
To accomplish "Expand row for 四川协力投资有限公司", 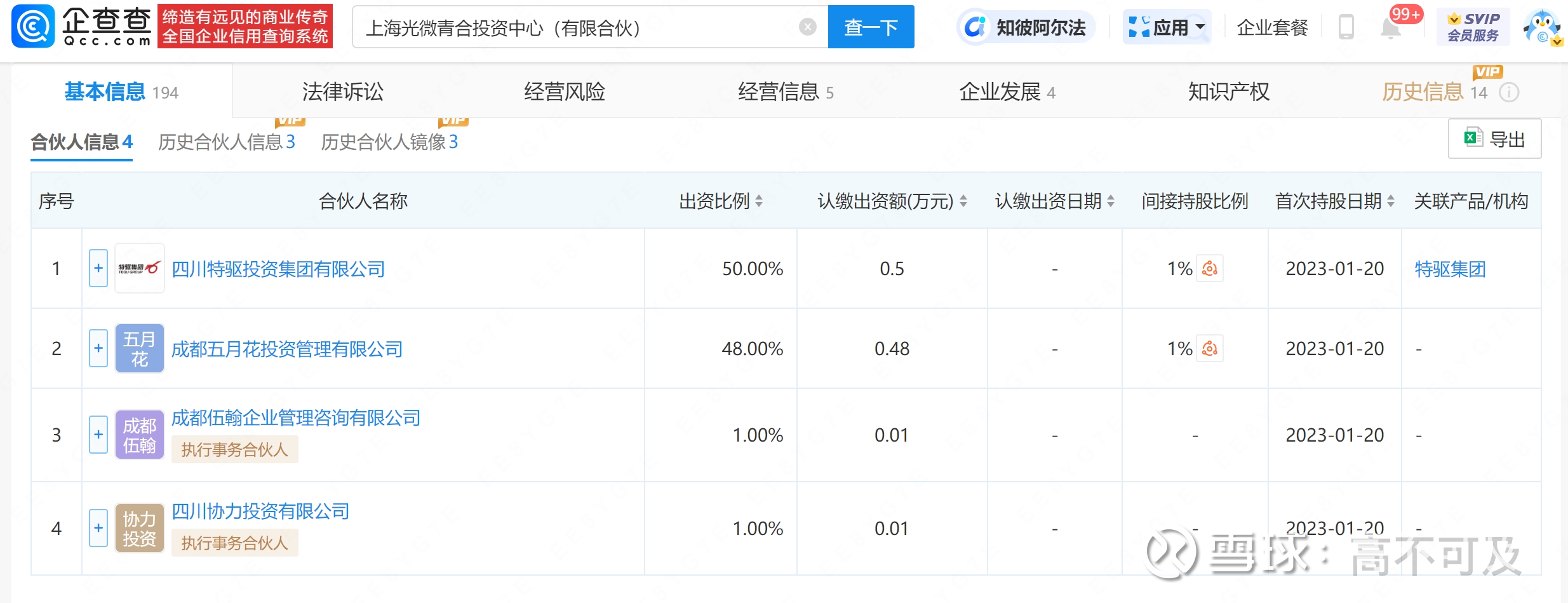I will point(98,528).
